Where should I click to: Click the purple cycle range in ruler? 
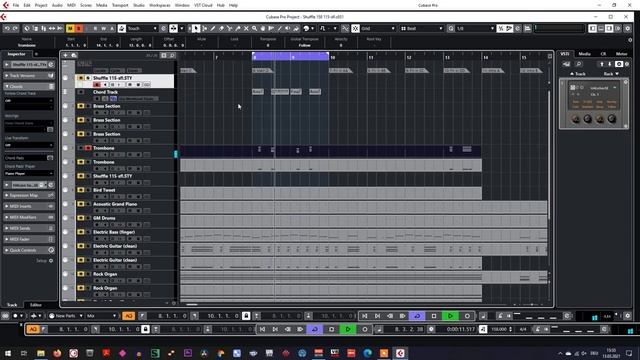pos(290,57)
